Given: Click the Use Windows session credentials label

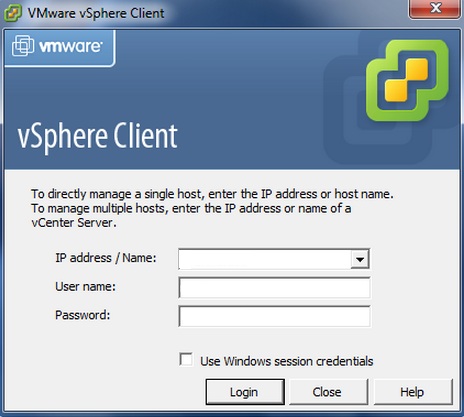Looking at the screenshot, I should tap(287, 361).
